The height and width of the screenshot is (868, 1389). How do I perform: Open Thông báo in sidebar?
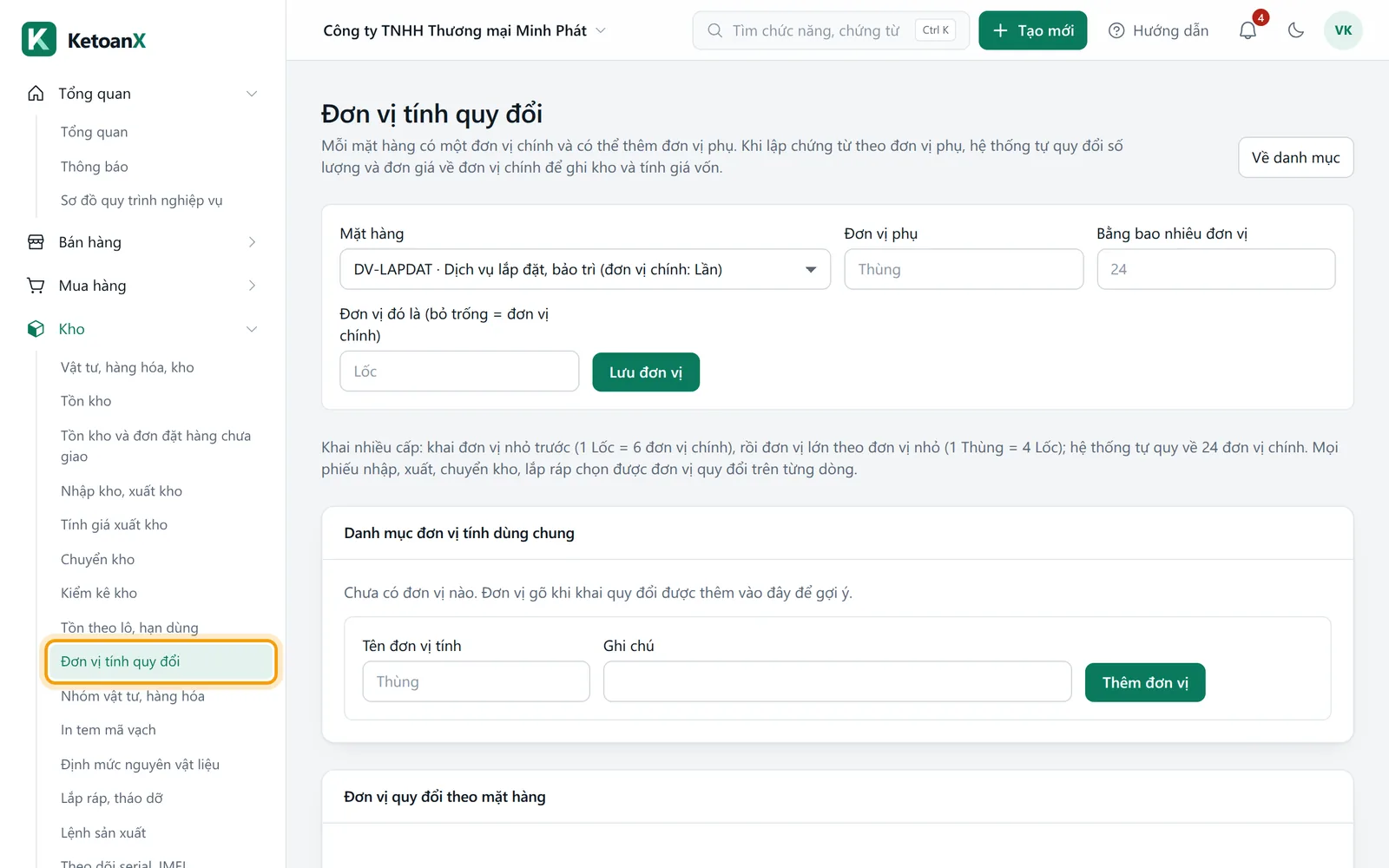click(x=94, y=167)
